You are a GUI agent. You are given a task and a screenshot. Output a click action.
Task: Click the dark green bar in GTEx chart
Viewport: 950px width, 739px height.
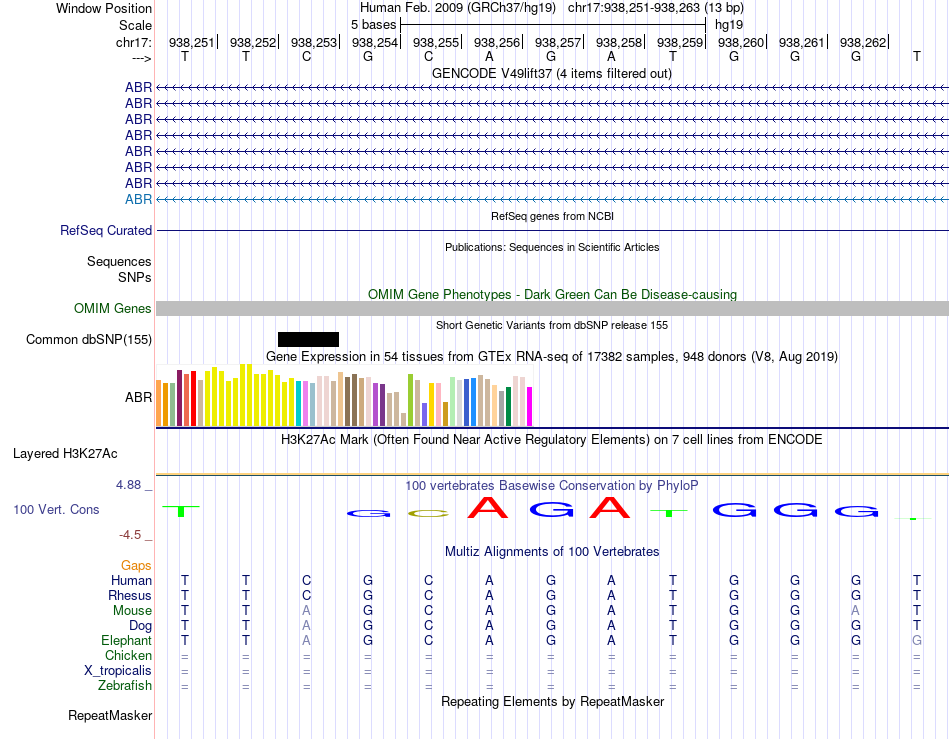pyautogui.click(x=509, y=406)
